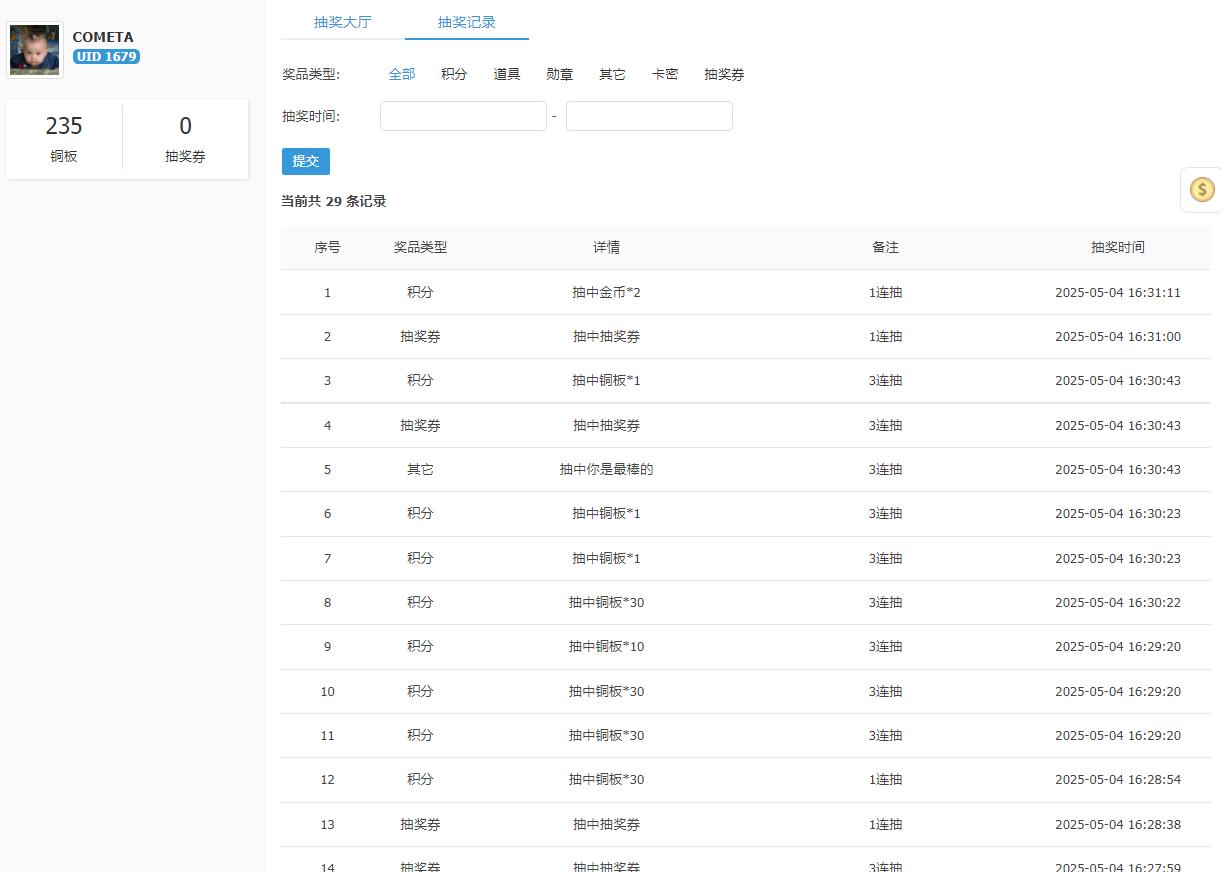The width and height of the screenshot is (1223, 872).
Task: Click the gold coin icon on right edge
Action: pos(1201,189)
